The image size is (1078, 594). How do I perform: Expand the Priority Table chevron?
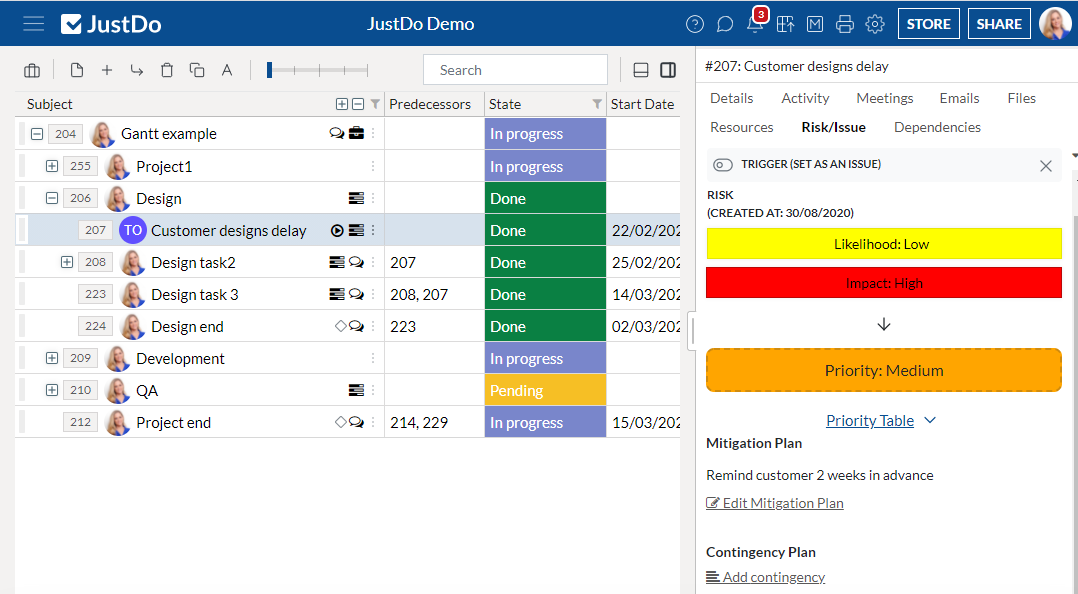click(x=930, y=420)
